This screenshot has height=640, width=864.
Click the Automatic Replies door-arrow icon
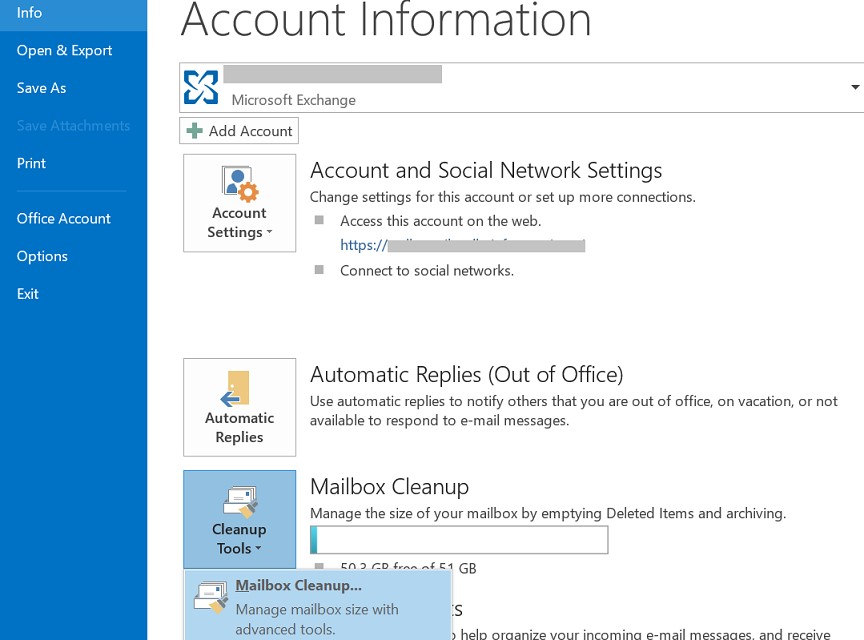(x=235, y=389)
